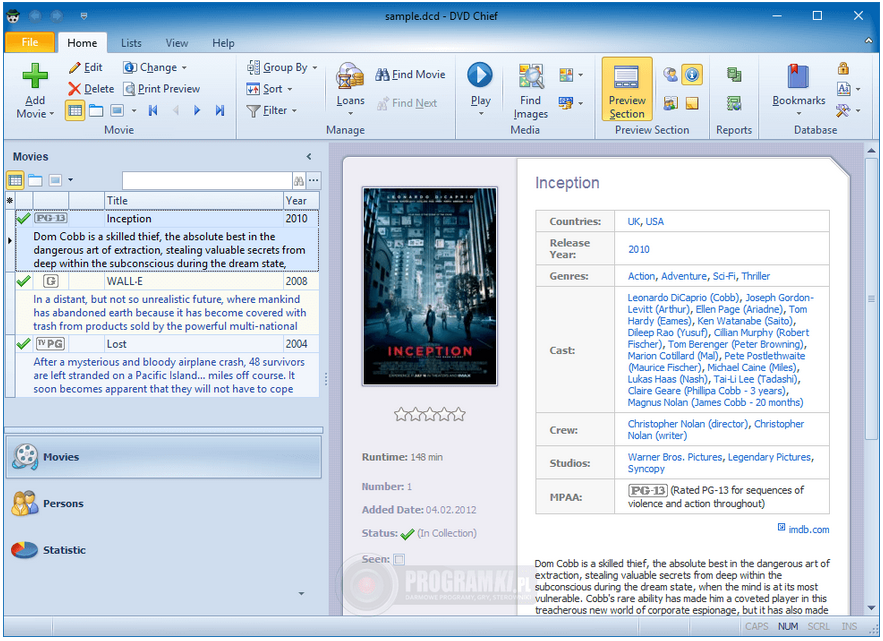Click the green Add Movie plus icon
This screenshot has height=641, width=883.
tap(35, 76)
